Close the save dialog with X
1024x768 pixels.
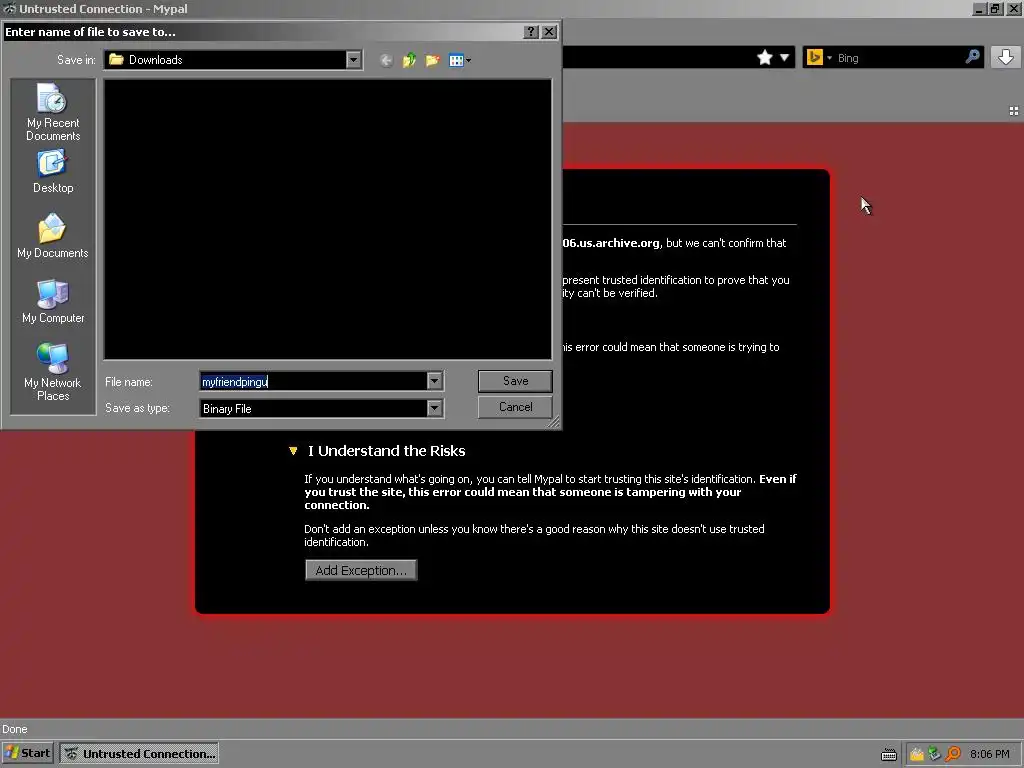[x=550, y=31]
